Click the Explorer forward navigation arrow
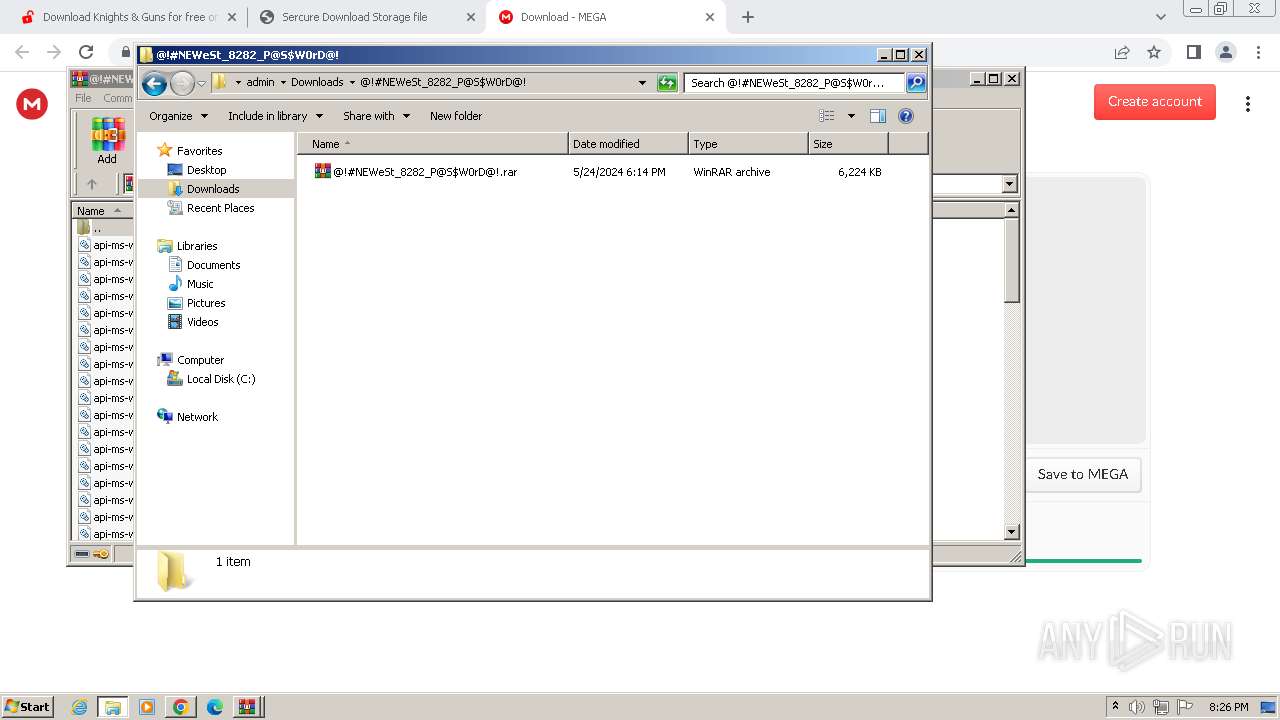Screen dimensions: 1280x720 click(182, 83)
